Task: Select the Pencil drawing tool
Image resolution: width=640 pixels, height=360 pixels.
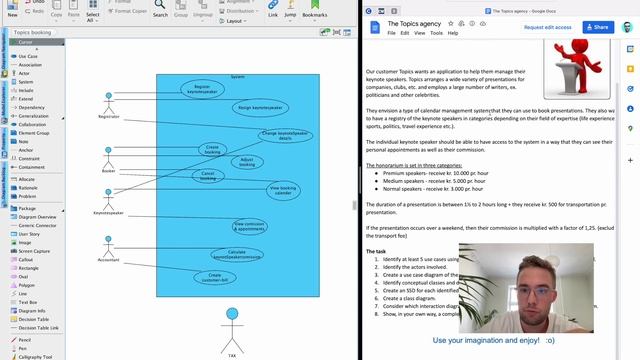Action: (24, 340)
